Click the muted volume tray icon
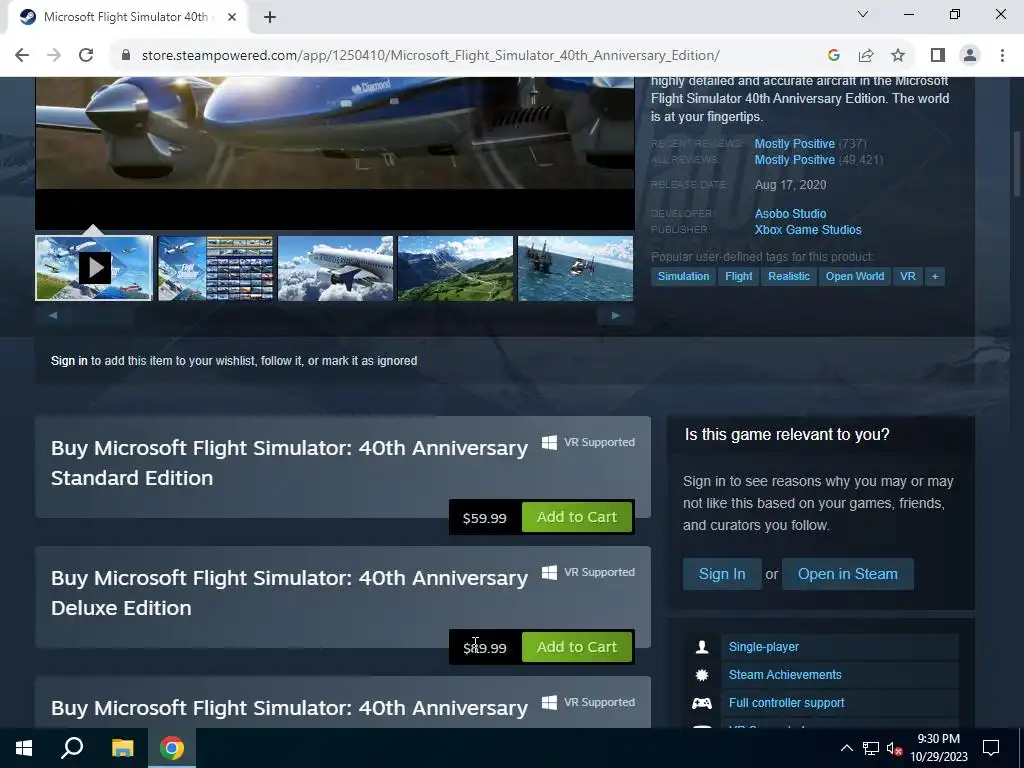Image resolution: width=1024 pixels, height=768 pixels. pyautogui.click(x=895, y=749)
